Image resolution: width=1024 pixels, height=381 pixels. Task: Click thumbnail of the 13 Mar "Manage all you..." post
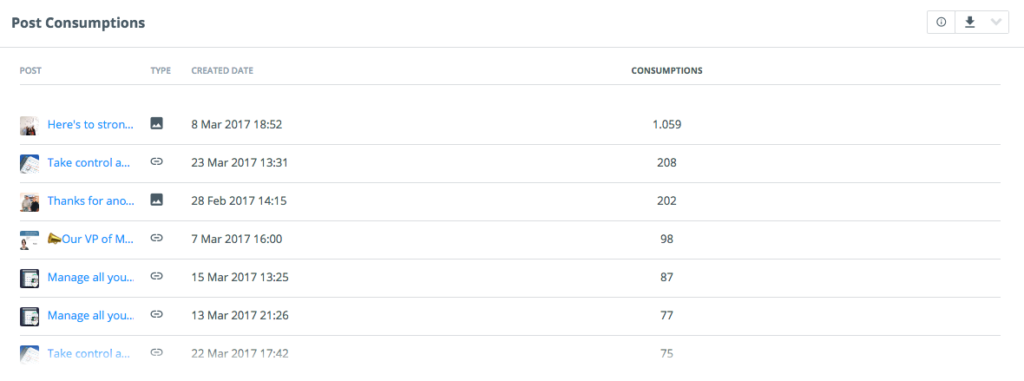tap(29, 316)
